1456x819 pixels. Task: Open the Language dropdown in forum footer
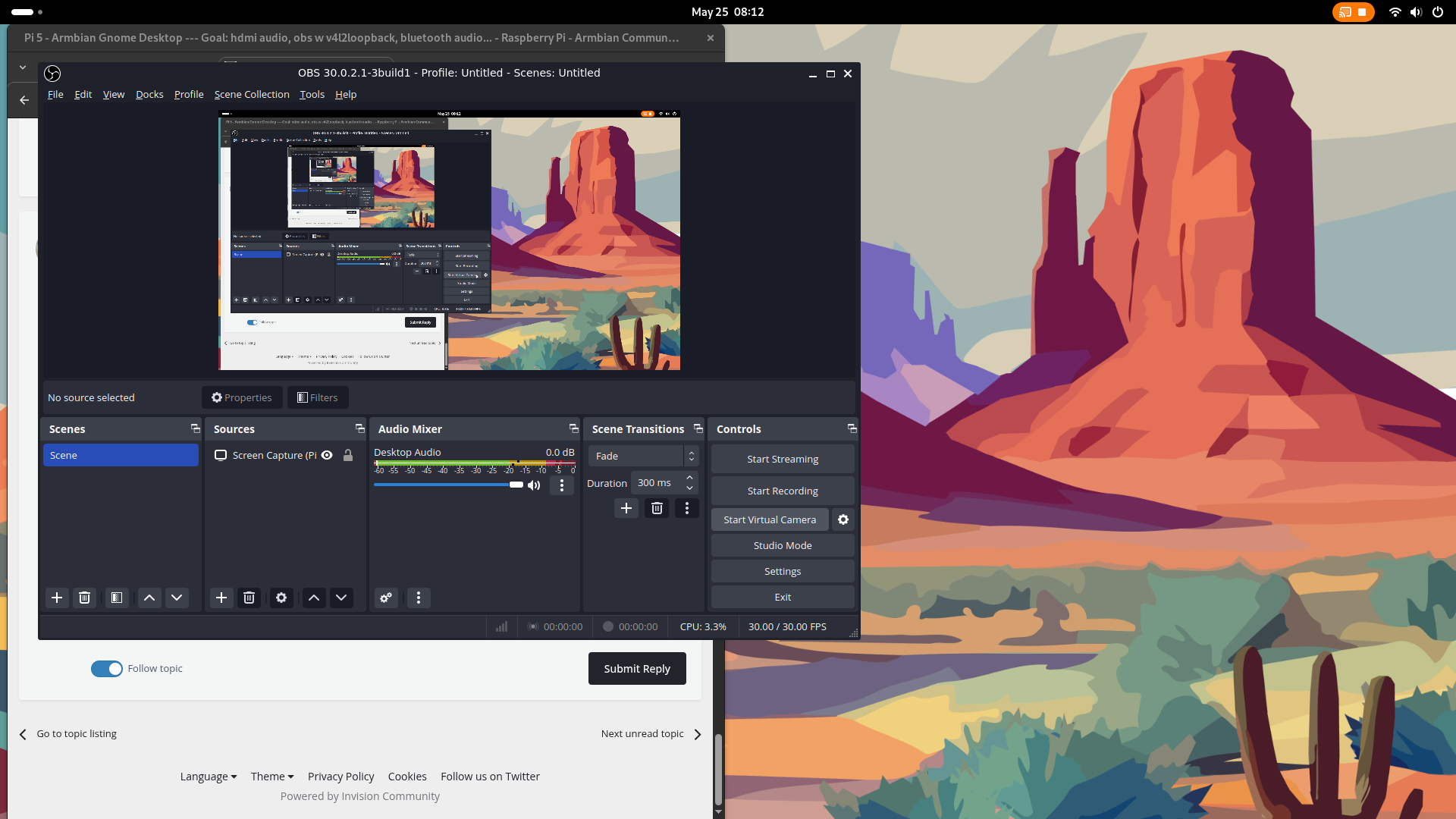pos(209,776)
